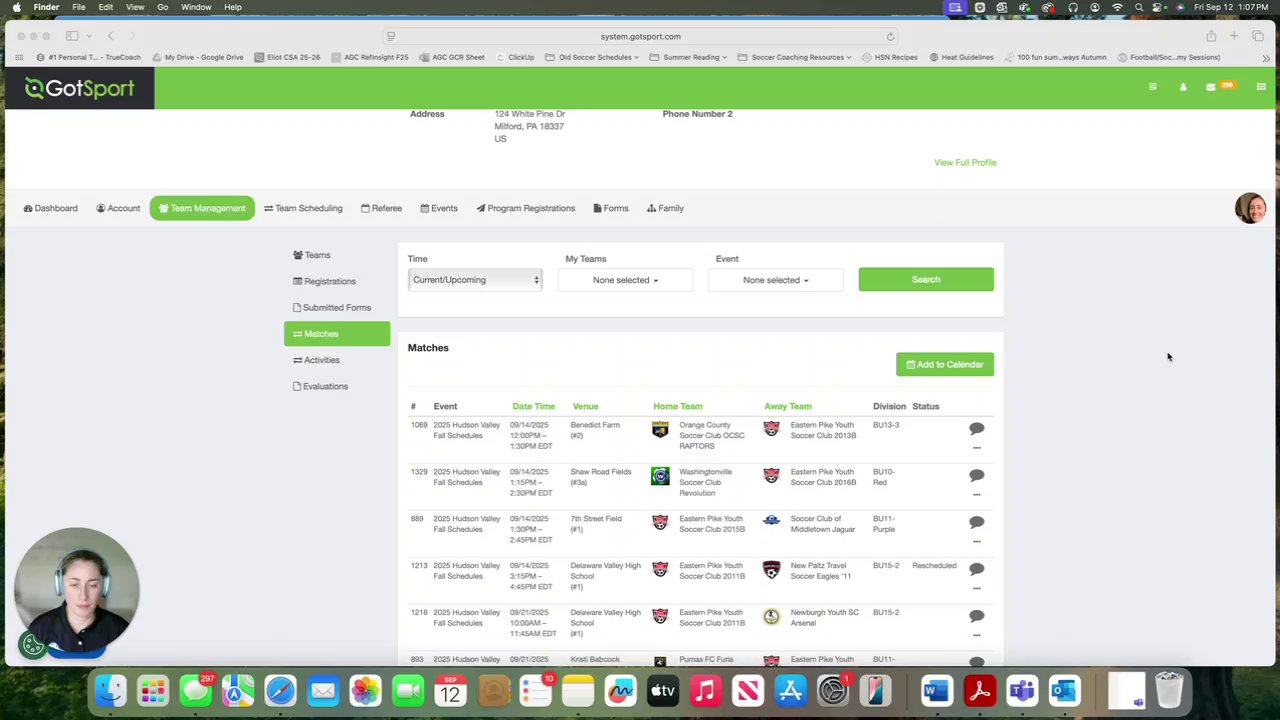Click Add to Calendar button
This screenshot has width=1280, height=720.
click(x=945, y=364)
